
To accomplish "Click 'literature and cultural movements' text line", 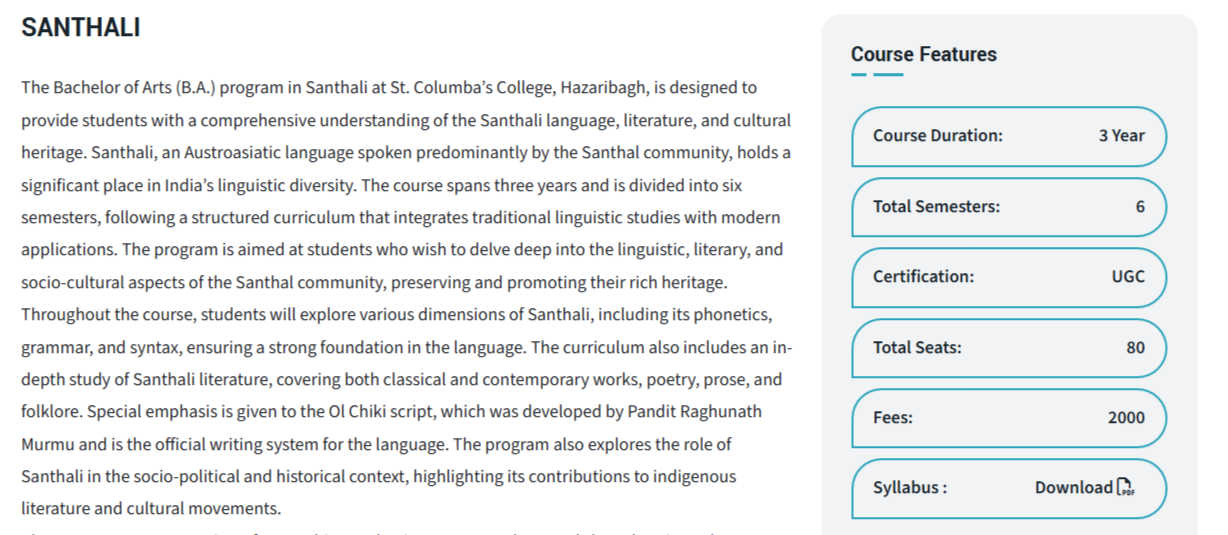I will (151, 508).
